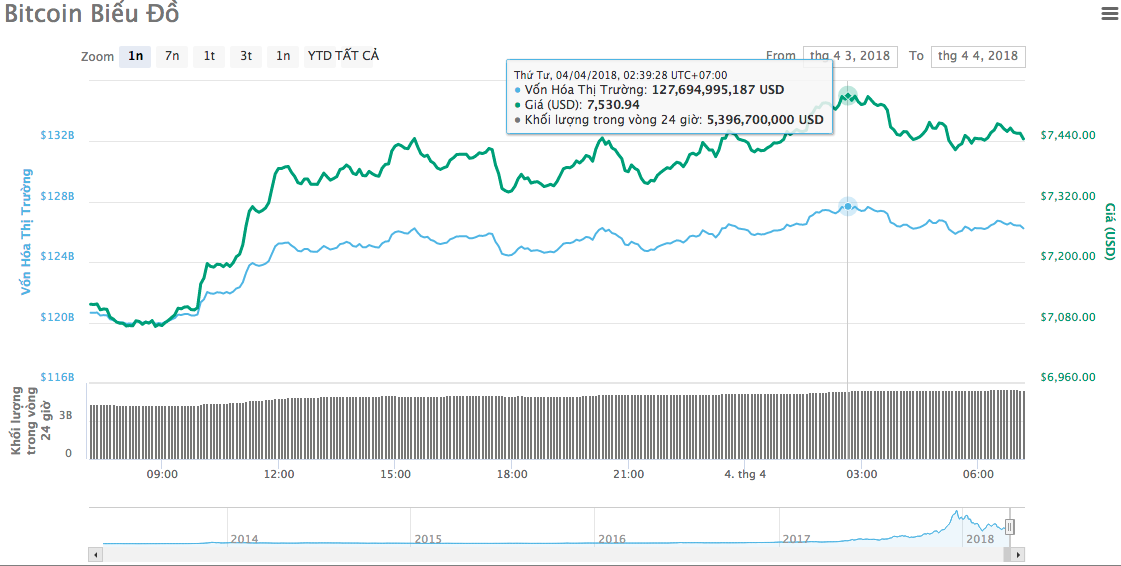Viewport: 1121px width, 566px height.
Task: Click the tooltip price value 7,530.94
Action: pos(613,105)
